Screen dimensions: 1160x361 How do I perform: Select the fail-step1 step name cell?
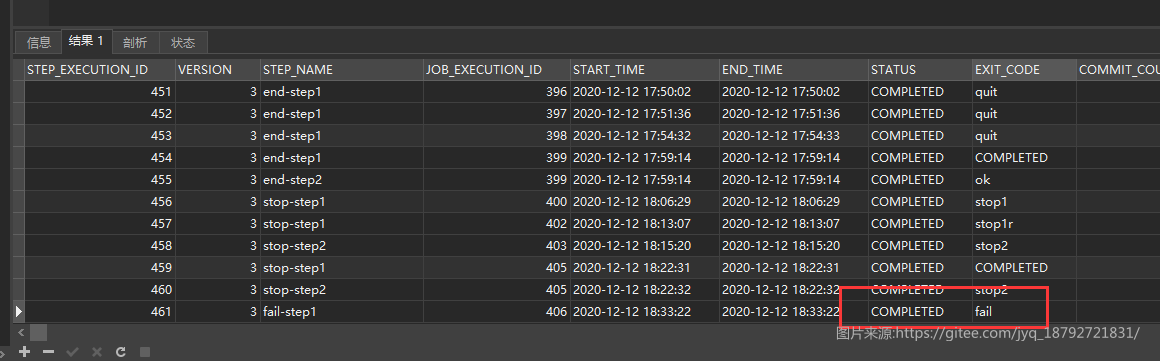341,311
